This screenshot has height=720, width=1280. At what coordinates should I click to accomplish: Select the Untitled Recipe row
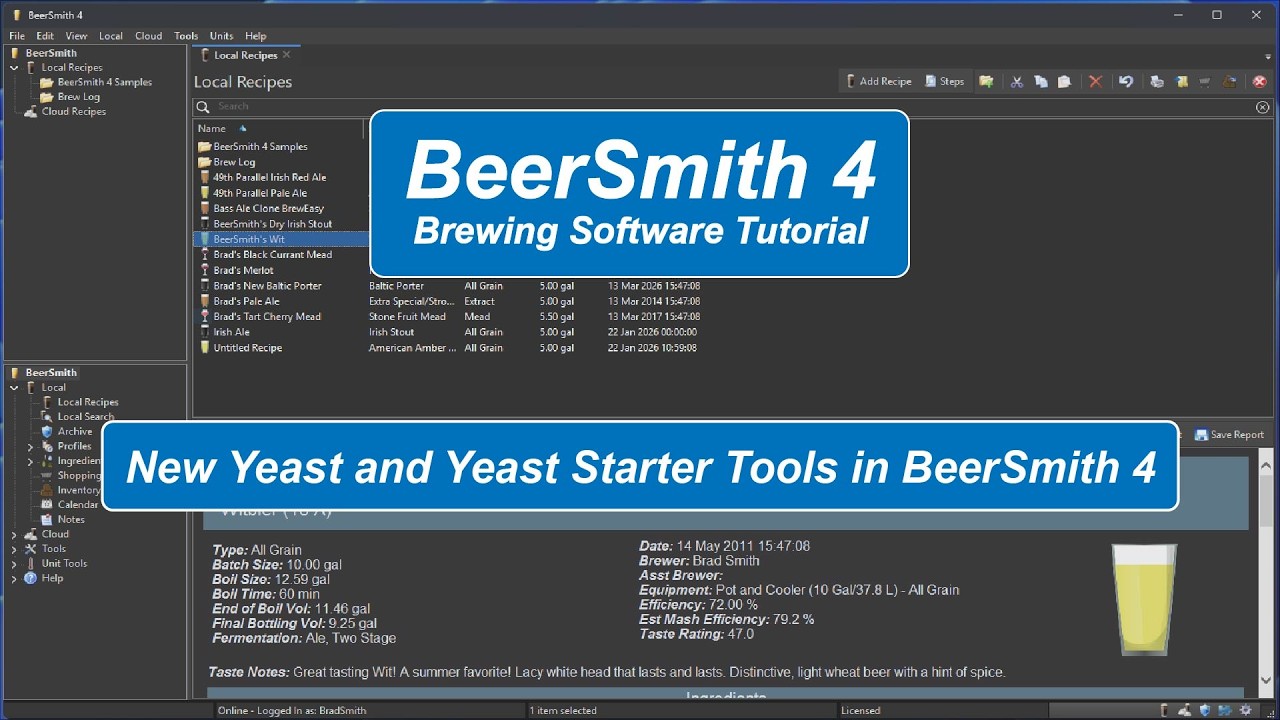click(x=450, y=348)
